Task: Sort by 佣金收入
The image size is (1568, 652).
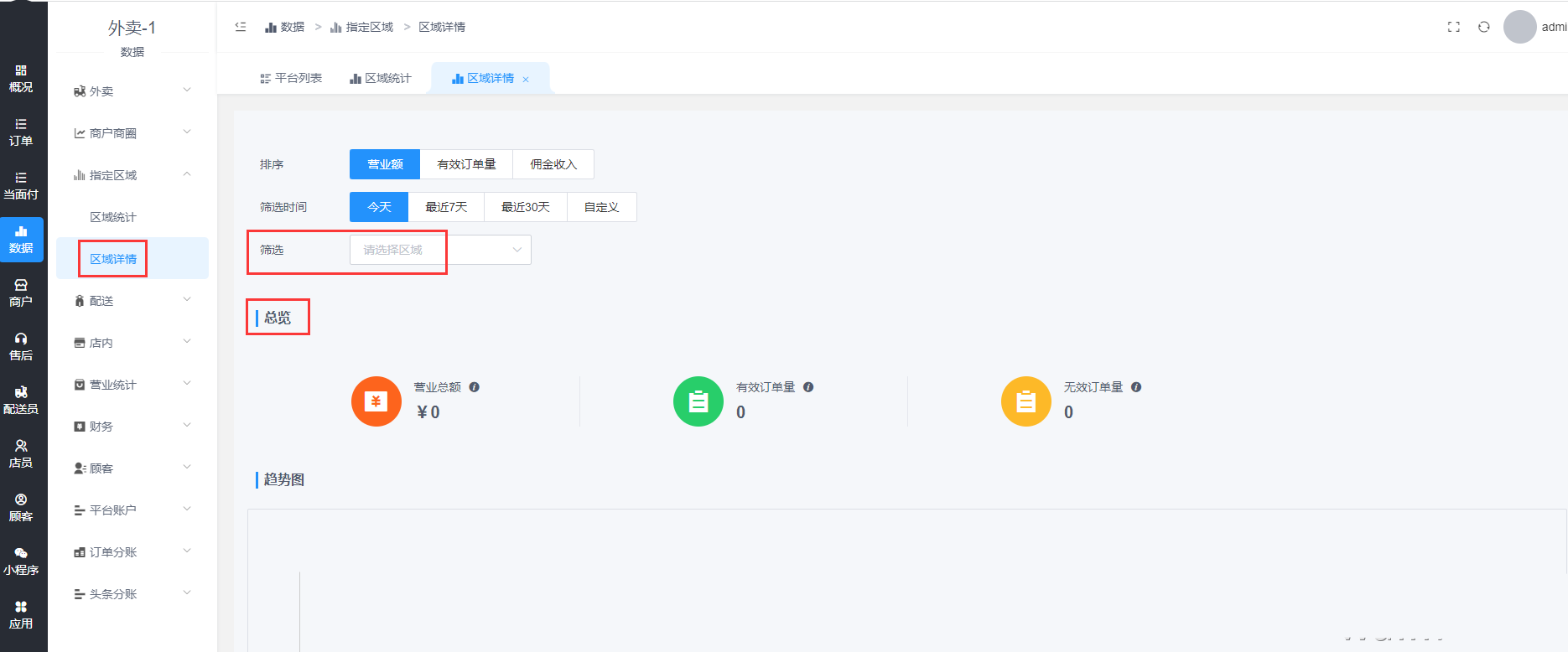Action: click(553, 164)
